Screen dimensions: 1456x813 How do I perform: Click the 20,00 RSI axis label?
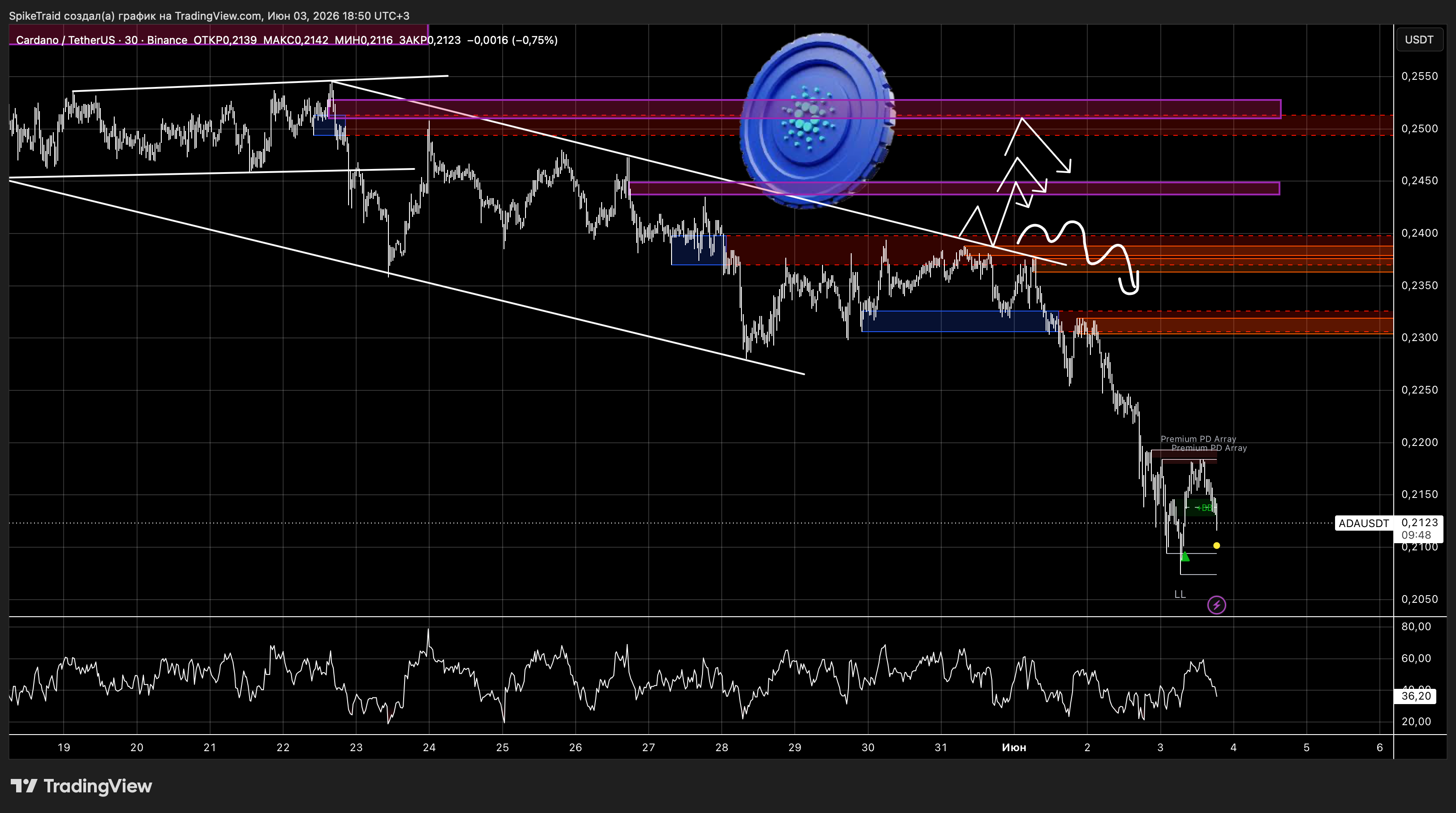pos(1416,722)
